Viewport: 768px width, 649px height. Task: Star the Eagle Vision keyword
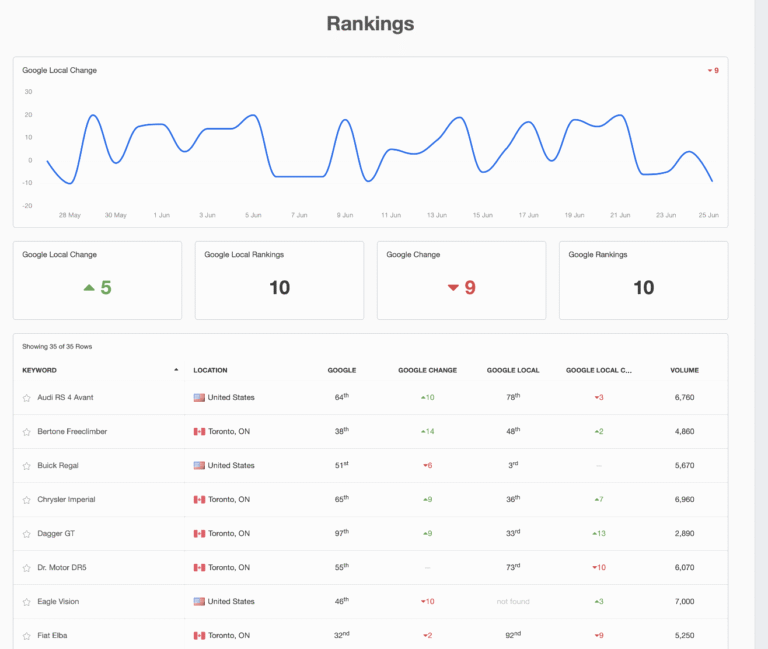pos(26,602)
